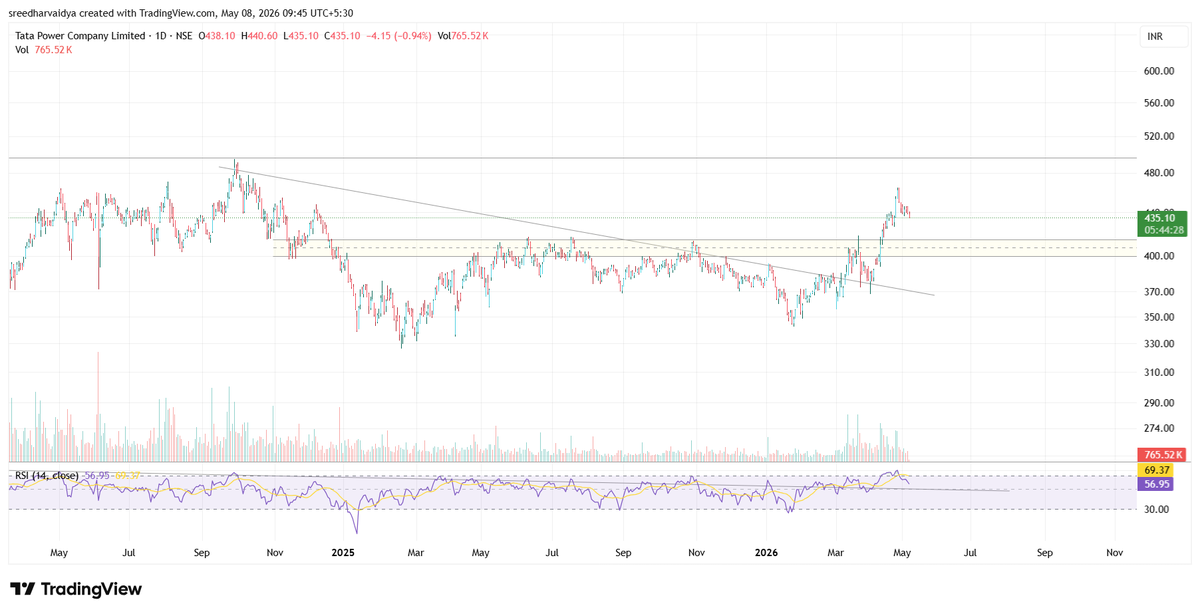
Task: Click the open value O438.10
Action: coord(217,36)
